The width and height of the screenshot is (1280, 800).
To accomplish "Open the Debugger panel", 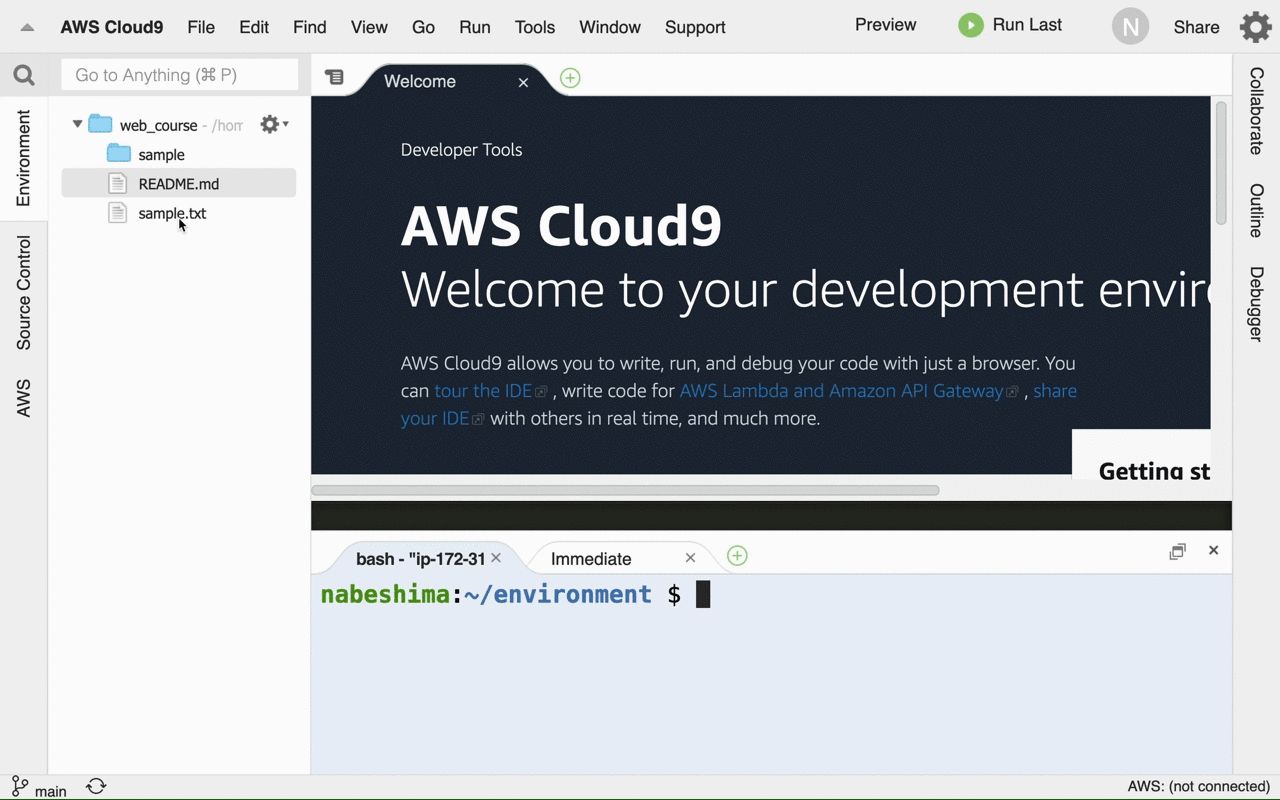I will coord(1256,304).
